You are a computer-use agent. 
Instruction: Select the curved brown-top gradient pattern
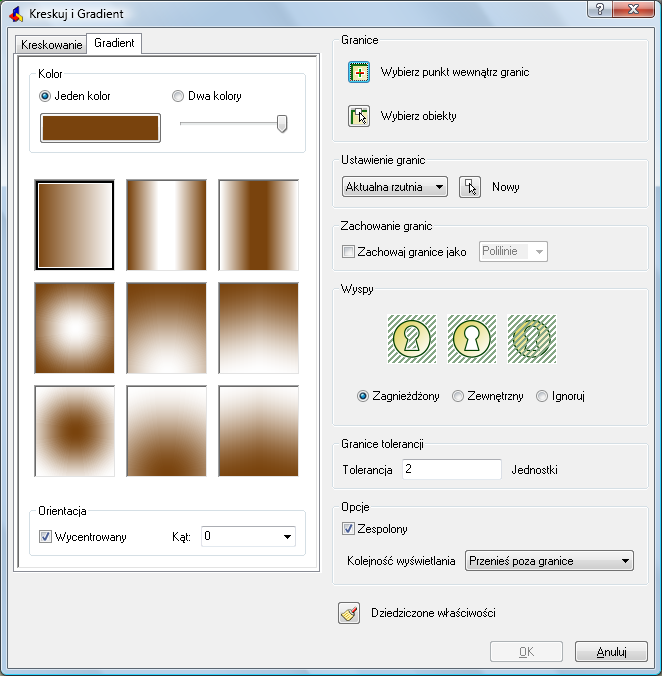[x=258, y=328]
